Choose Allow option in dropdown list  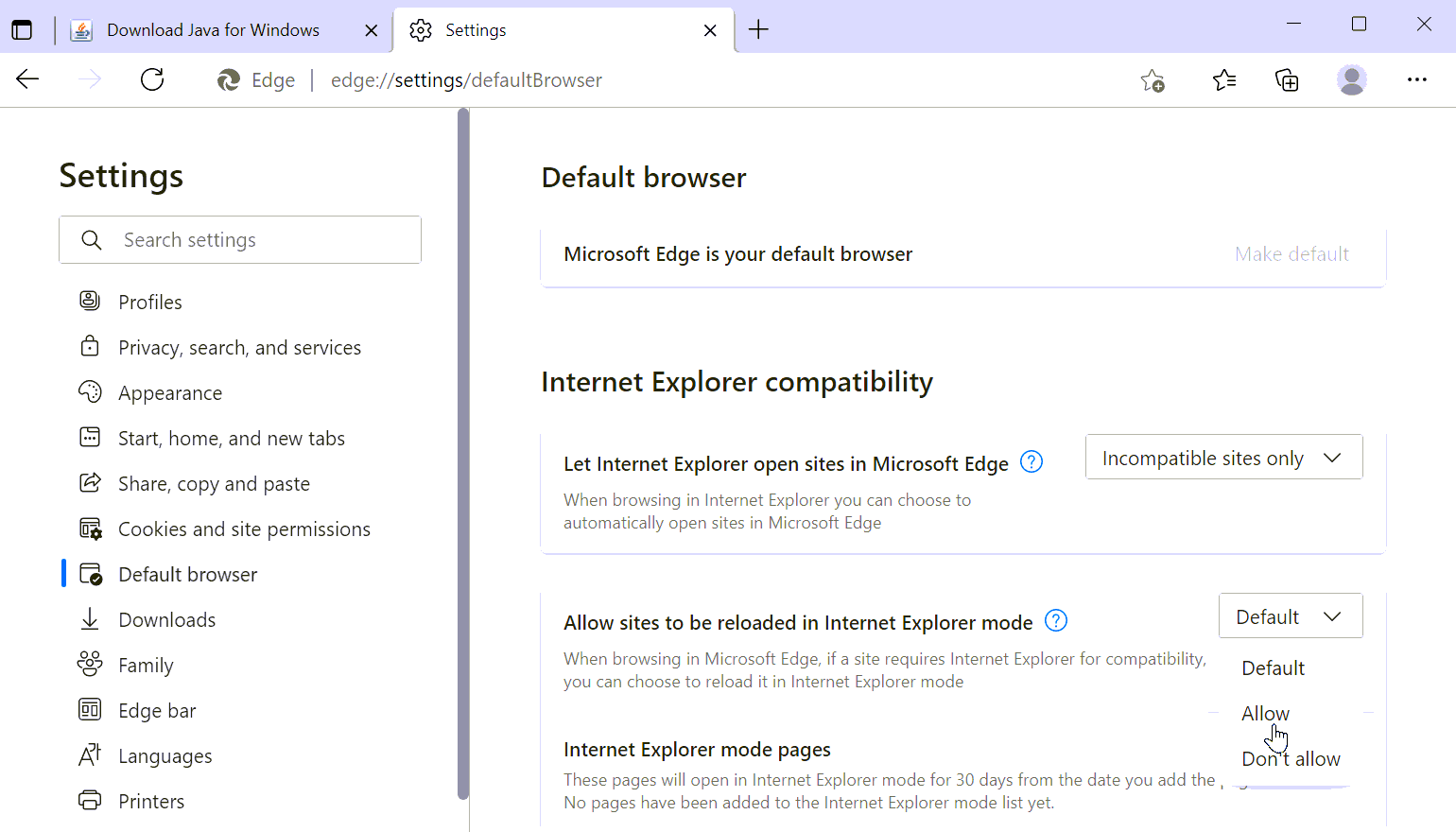1266,714
